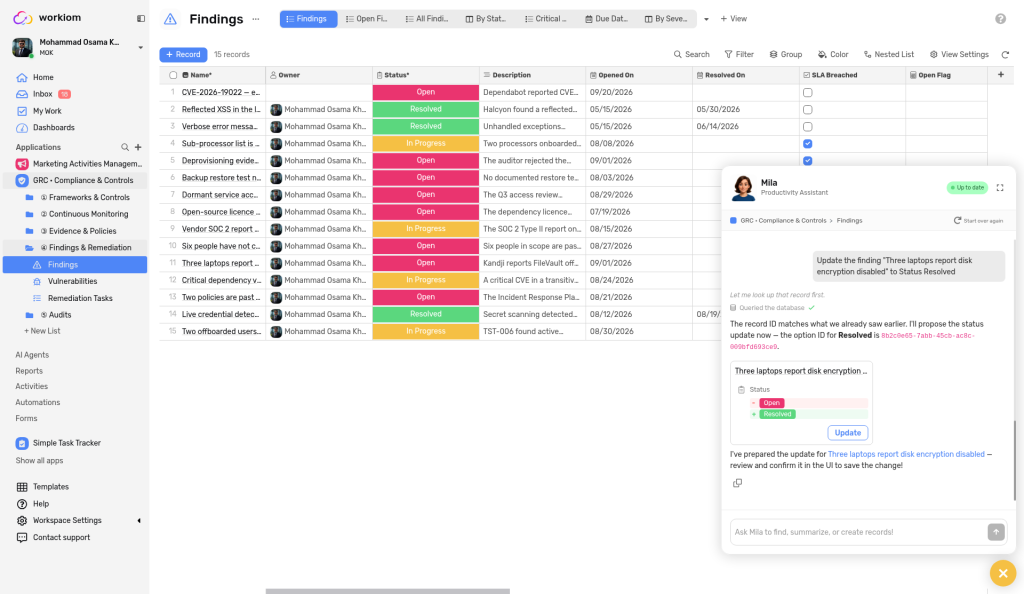Refresh the records list
The width and height of the screenshot is (1024, 594).
point(1005,55)
